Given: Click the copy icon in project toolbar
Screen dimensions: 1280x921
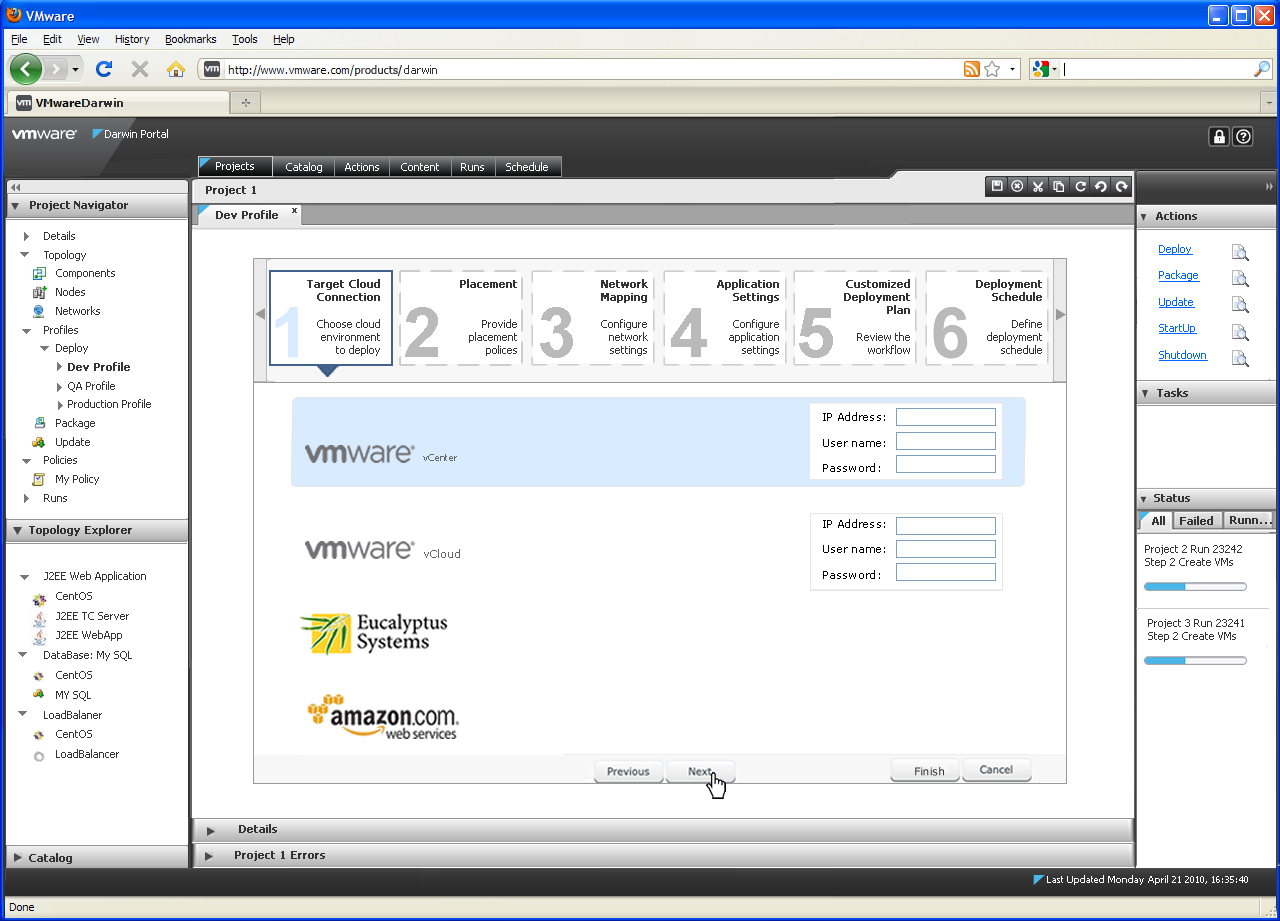Looking at the screenshot, I should click(x=1059, y=186).
